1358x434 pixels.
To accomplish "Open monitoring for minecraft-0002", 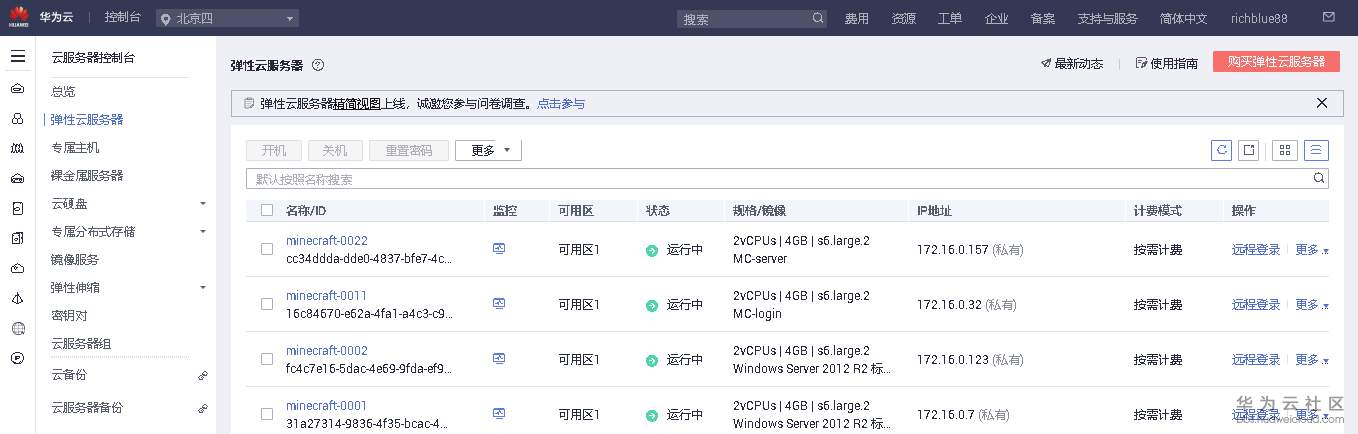I will (x=499, y=358).
